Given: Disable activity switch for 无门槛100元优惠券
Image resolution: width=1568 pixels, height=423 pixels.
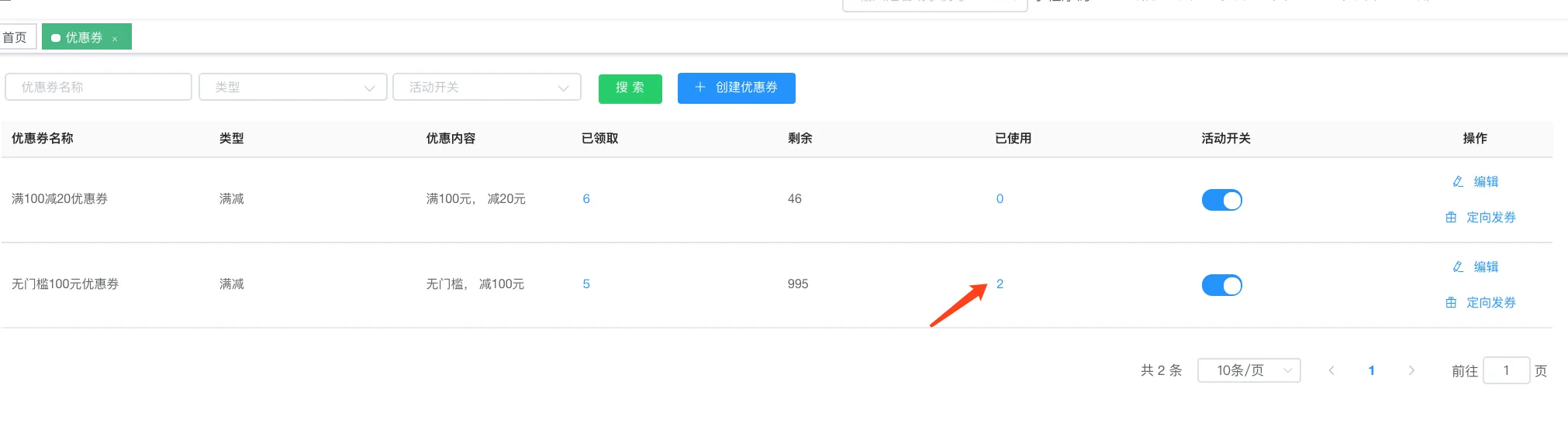Looking at the screenshot, I should pos(1221,285).
